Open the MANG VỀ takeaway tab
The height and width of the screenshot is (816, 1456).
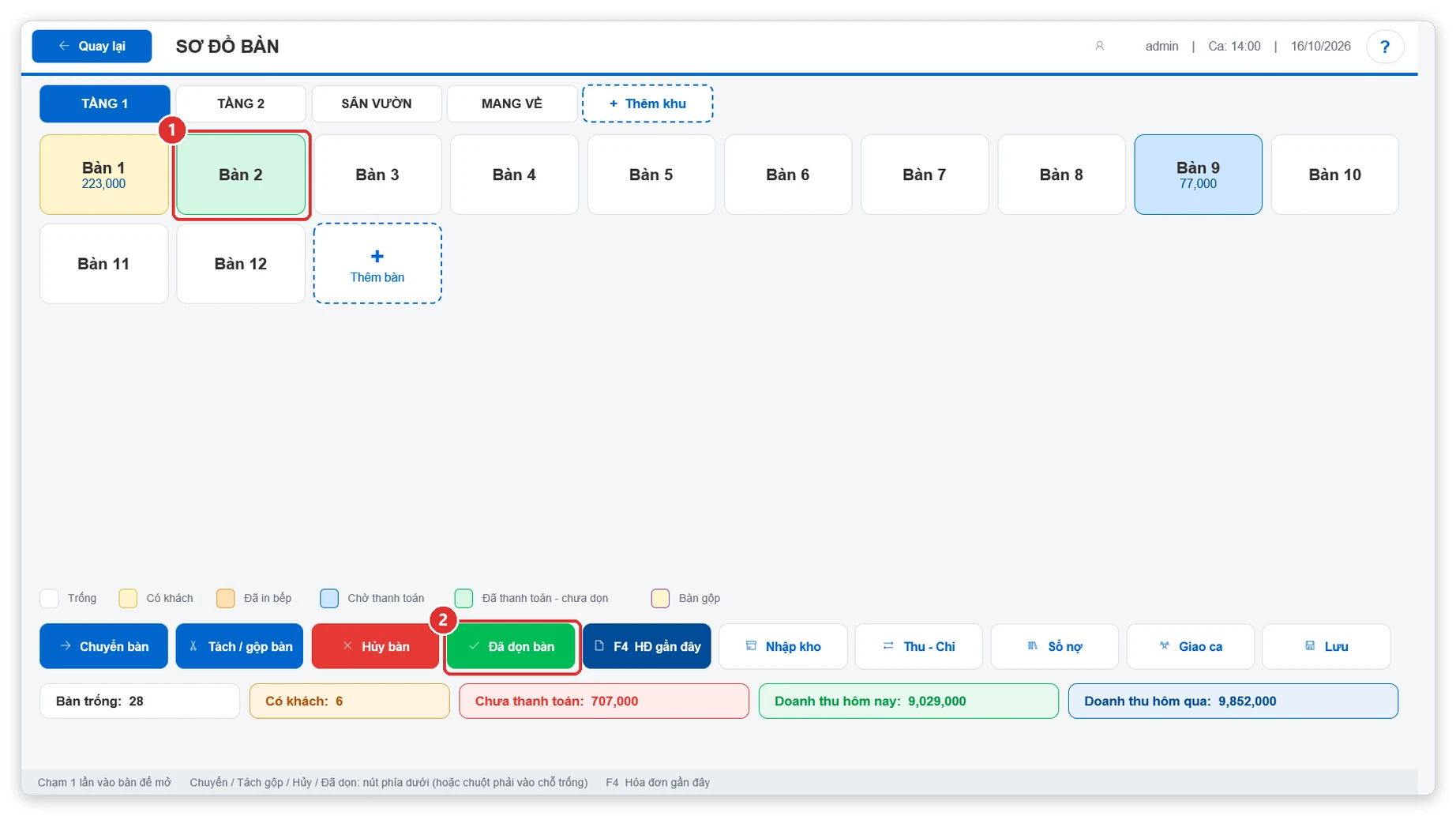point(512,103)
